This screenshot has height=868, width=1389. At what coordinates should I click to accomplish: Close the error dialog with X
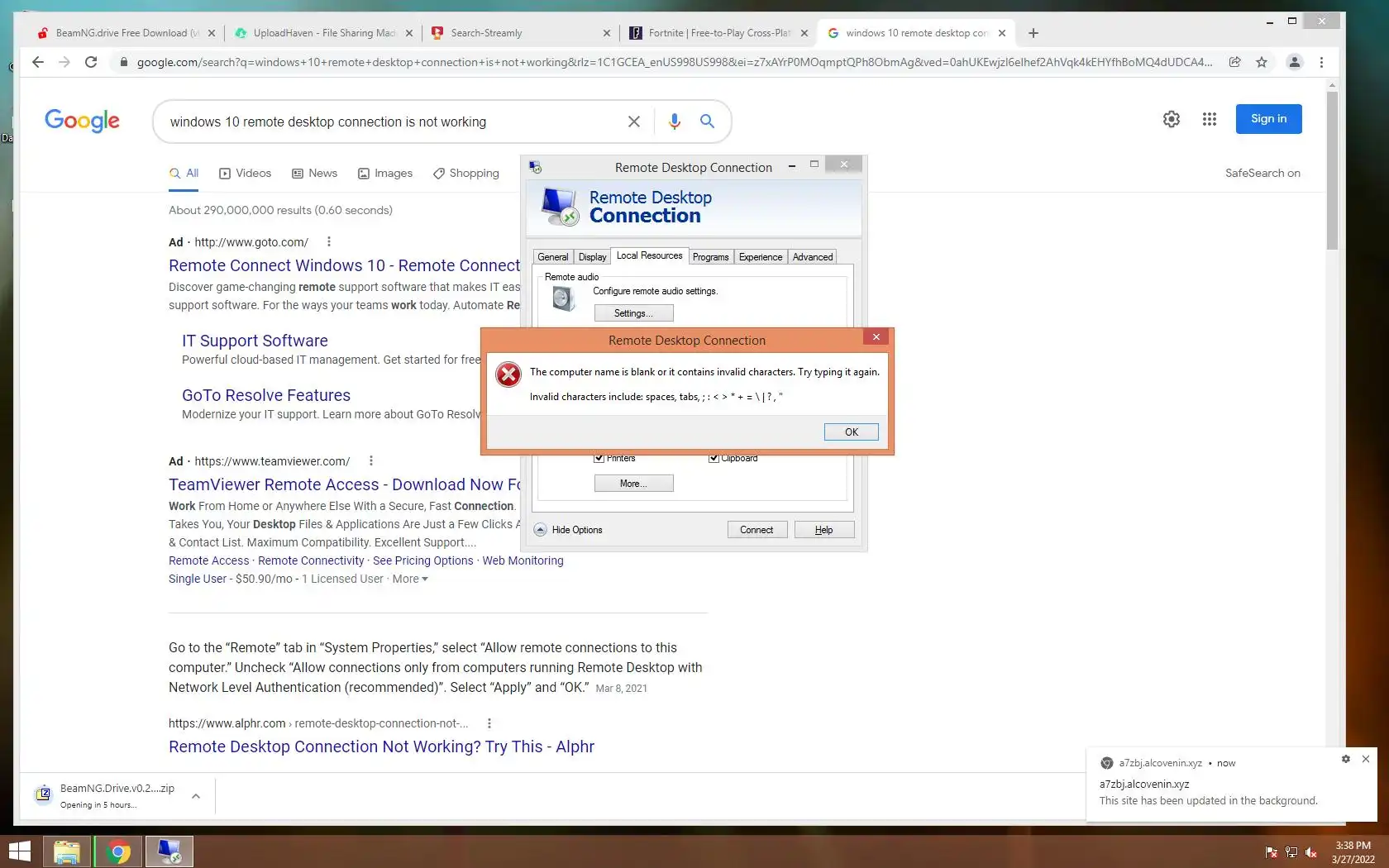[x=876, y=336]
